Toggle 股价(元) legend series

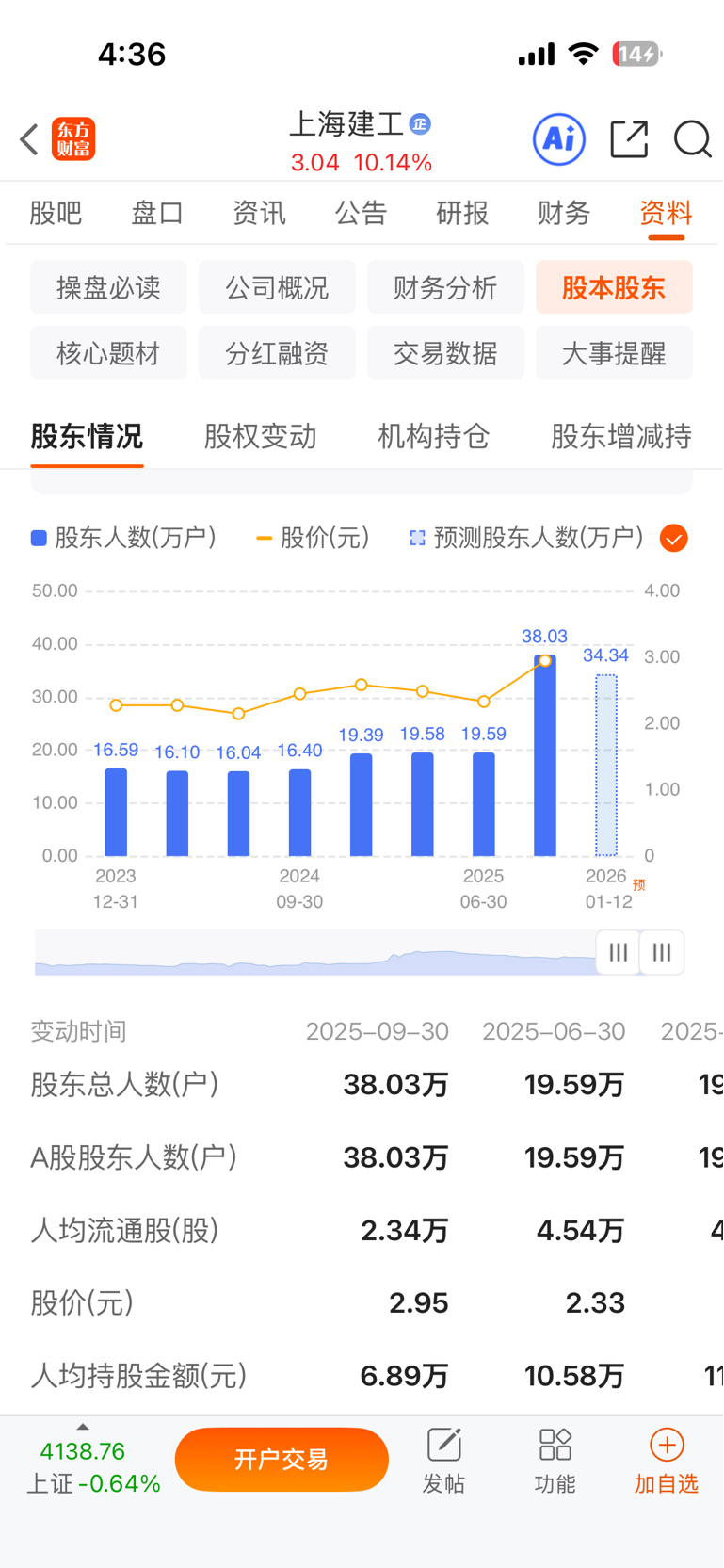[x=313, y=538]
